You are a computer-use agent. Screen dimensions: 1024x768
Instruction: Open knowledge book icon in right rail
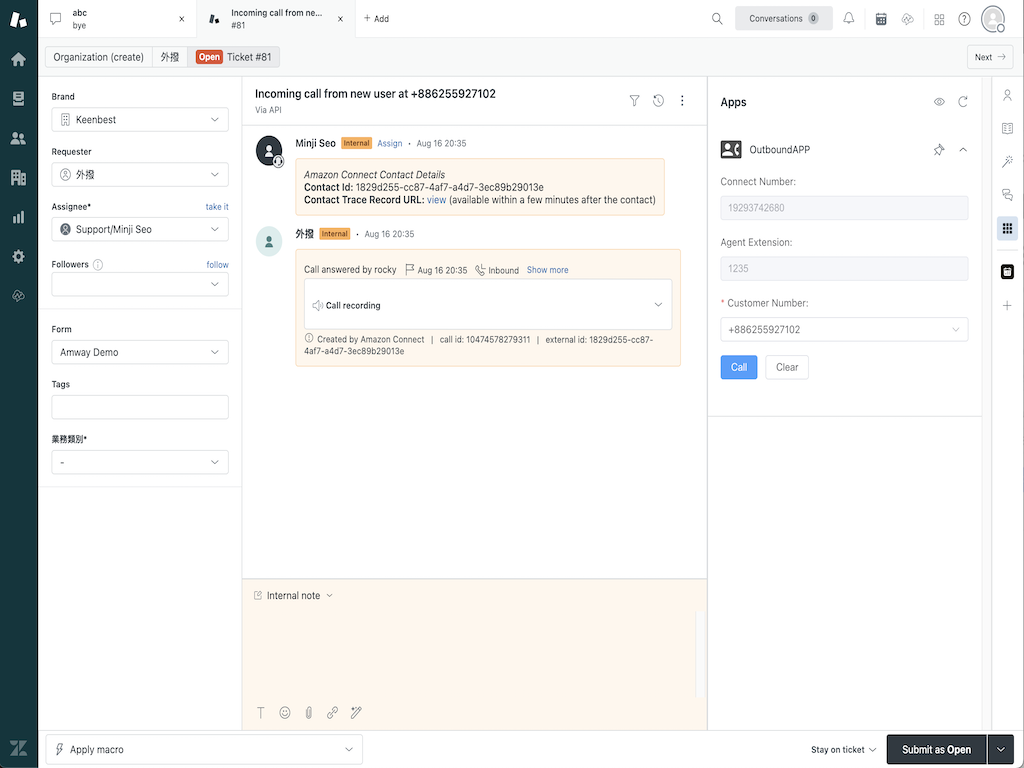(x=1007, y=129)
